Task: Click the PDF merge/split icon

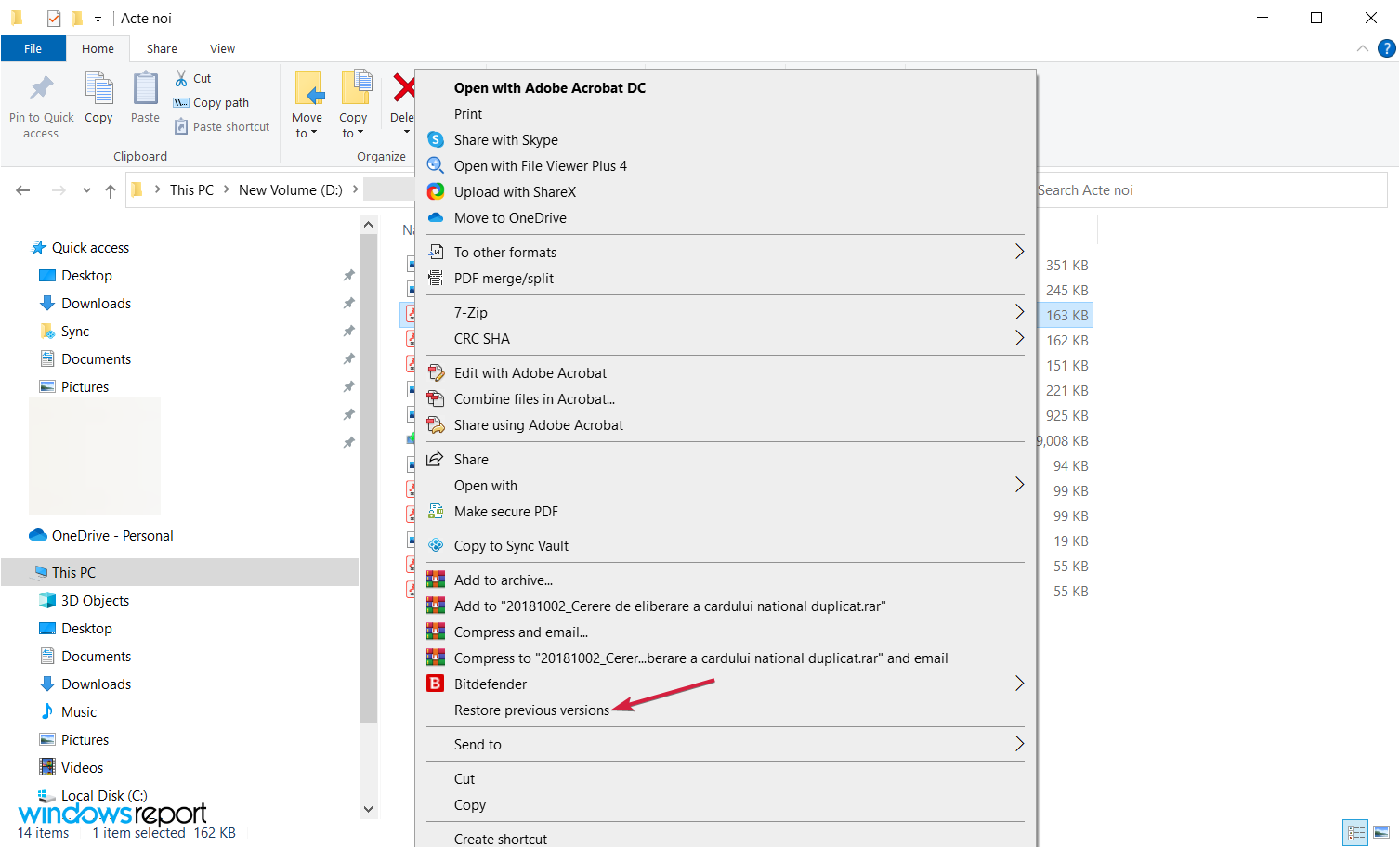Action: click(436, 279)
